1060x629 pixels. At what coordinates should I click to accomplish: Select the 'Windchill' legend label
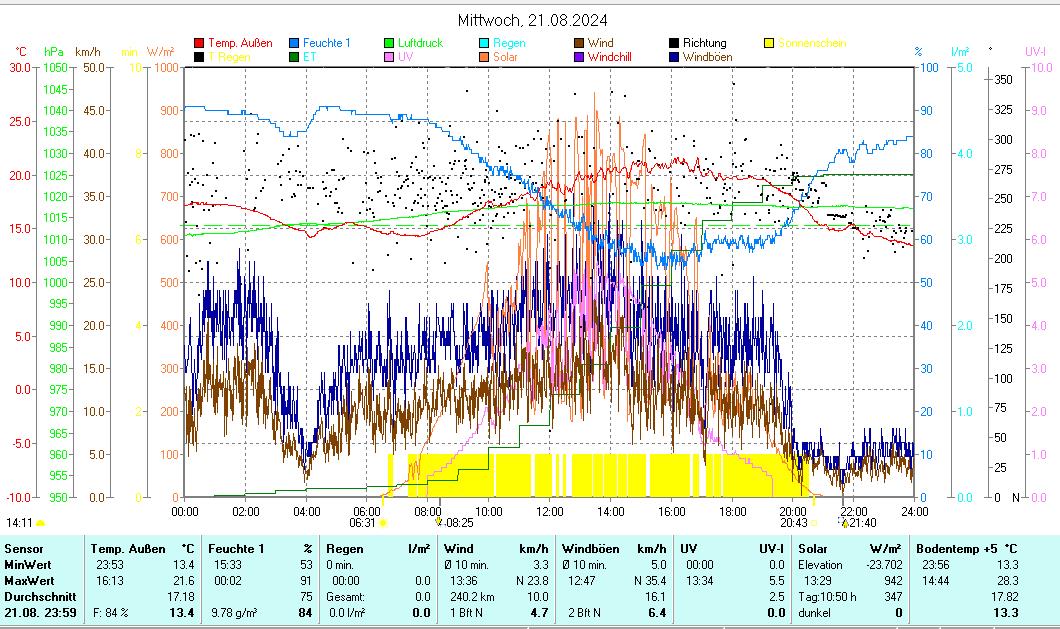(x=610, y=57)
